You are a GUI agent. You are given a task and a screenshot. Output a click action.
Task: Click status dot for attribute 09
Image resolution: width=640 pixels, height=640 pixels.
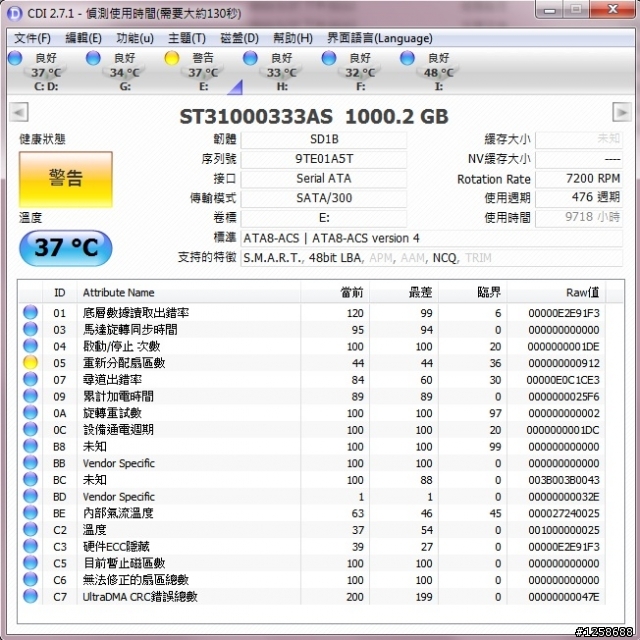pyautogui.click(x=30, y=396)
